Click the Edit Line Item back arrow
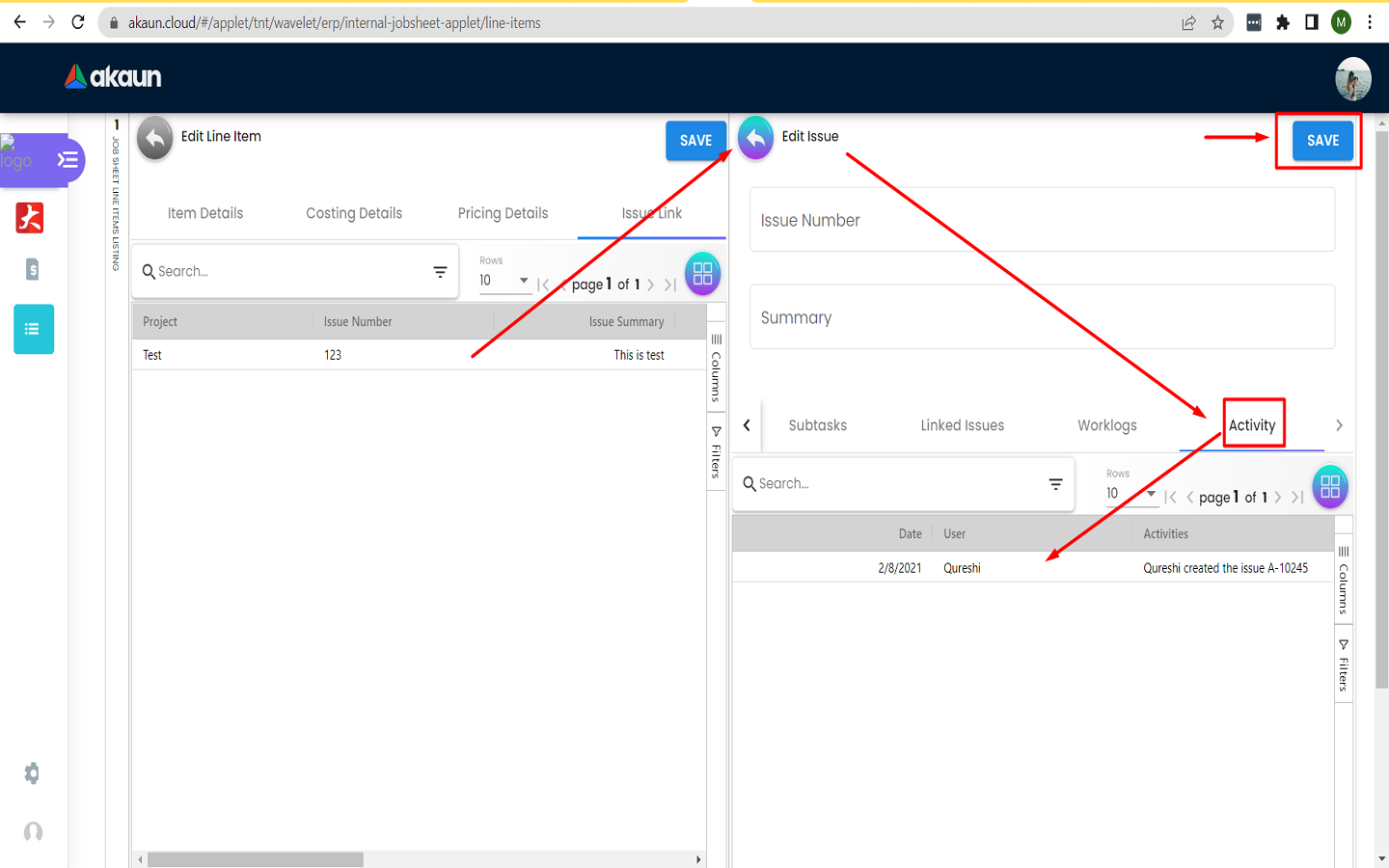This screenshot has height=868, width=1389. pyautogui.click(x=154, y=138)
